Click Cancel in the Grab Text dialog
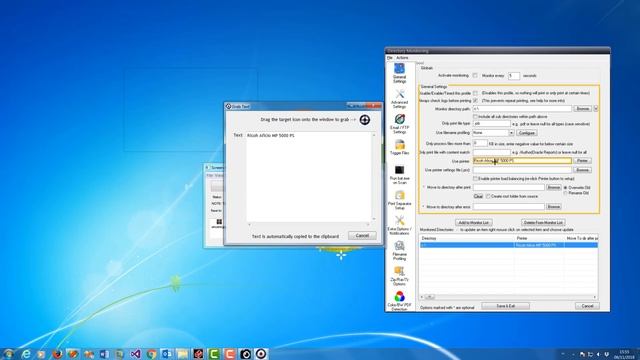This screenshot has width=640, height=360. 362,236
